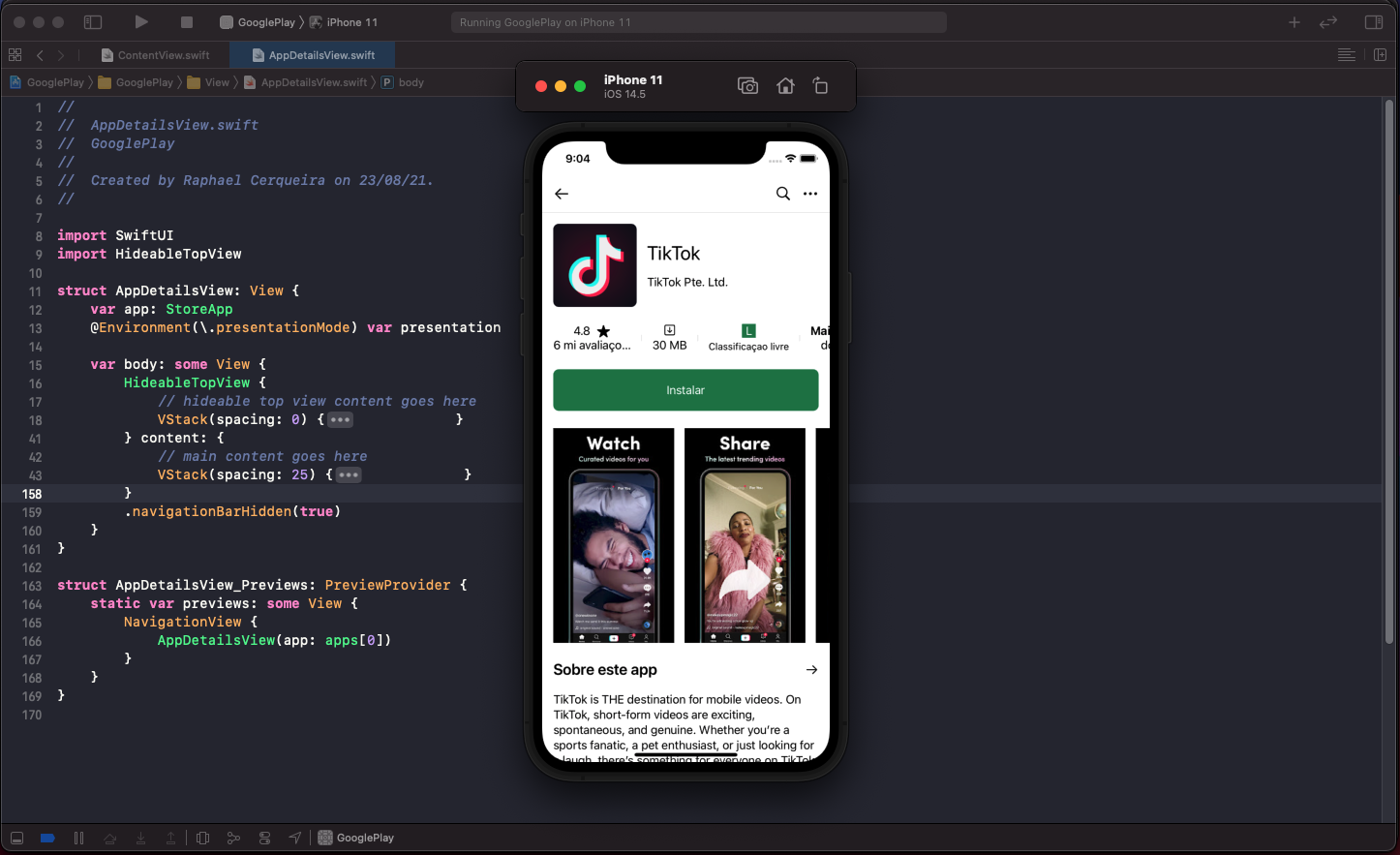The image size is (1400, 855).
Task: Open Environment Overrides in the debug bar
Action: [x=264, y=838]
